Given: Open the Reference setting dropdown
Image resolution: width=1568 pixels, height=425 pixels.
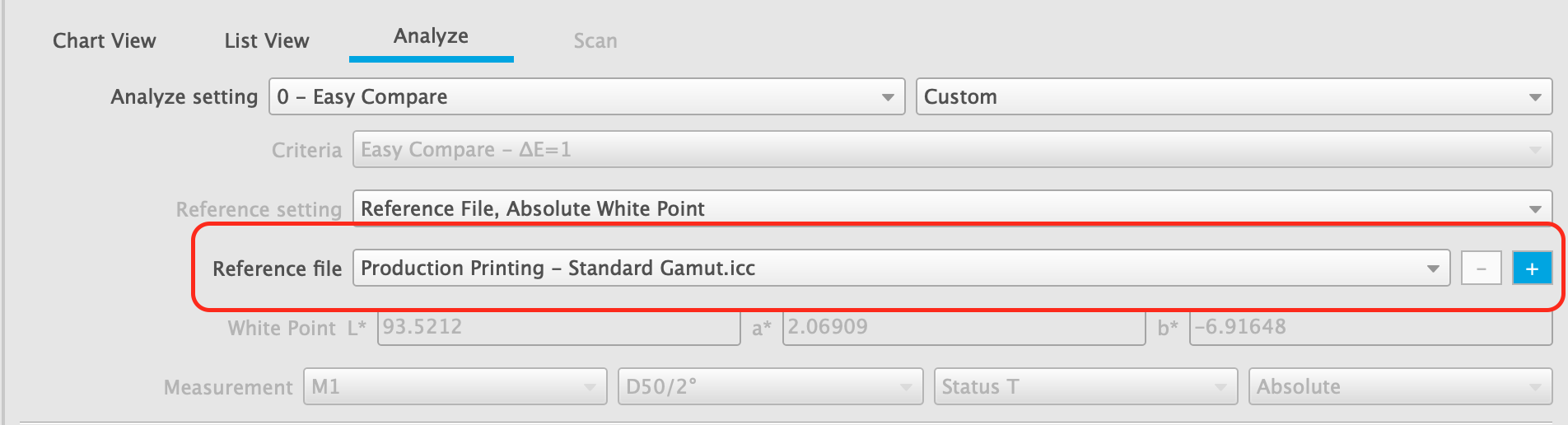Looking at the screenshot, I should [953, 208].
